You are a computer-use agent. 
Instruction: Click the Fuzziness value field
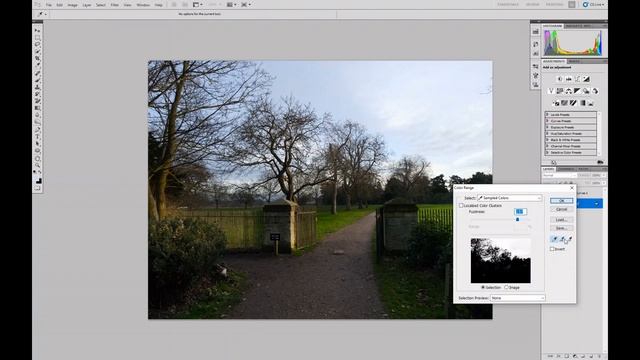tap(520, 211)
